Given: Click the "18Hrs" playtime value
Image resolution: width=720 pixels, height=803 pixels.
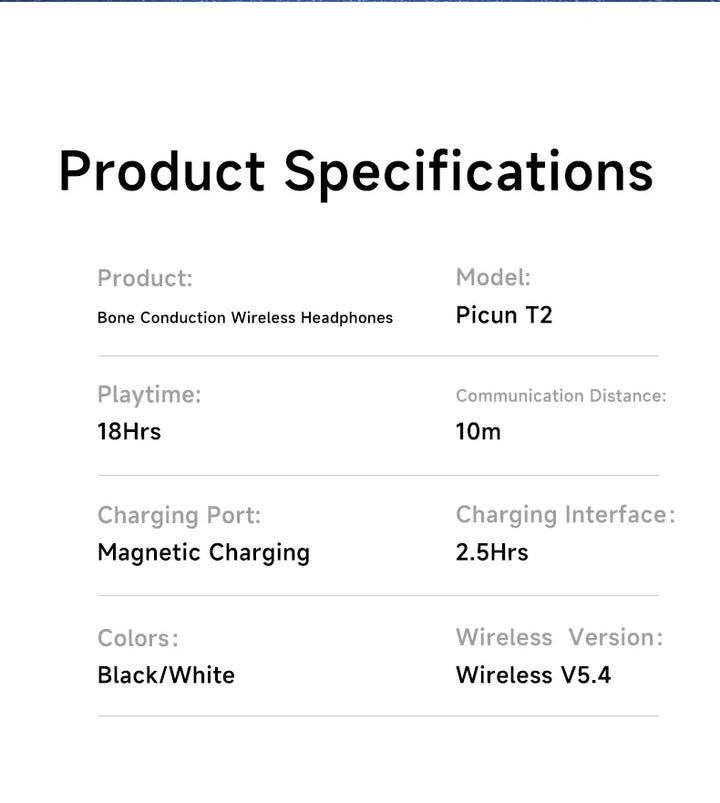Looking at the screenshot, I should (x=129, y=432).
